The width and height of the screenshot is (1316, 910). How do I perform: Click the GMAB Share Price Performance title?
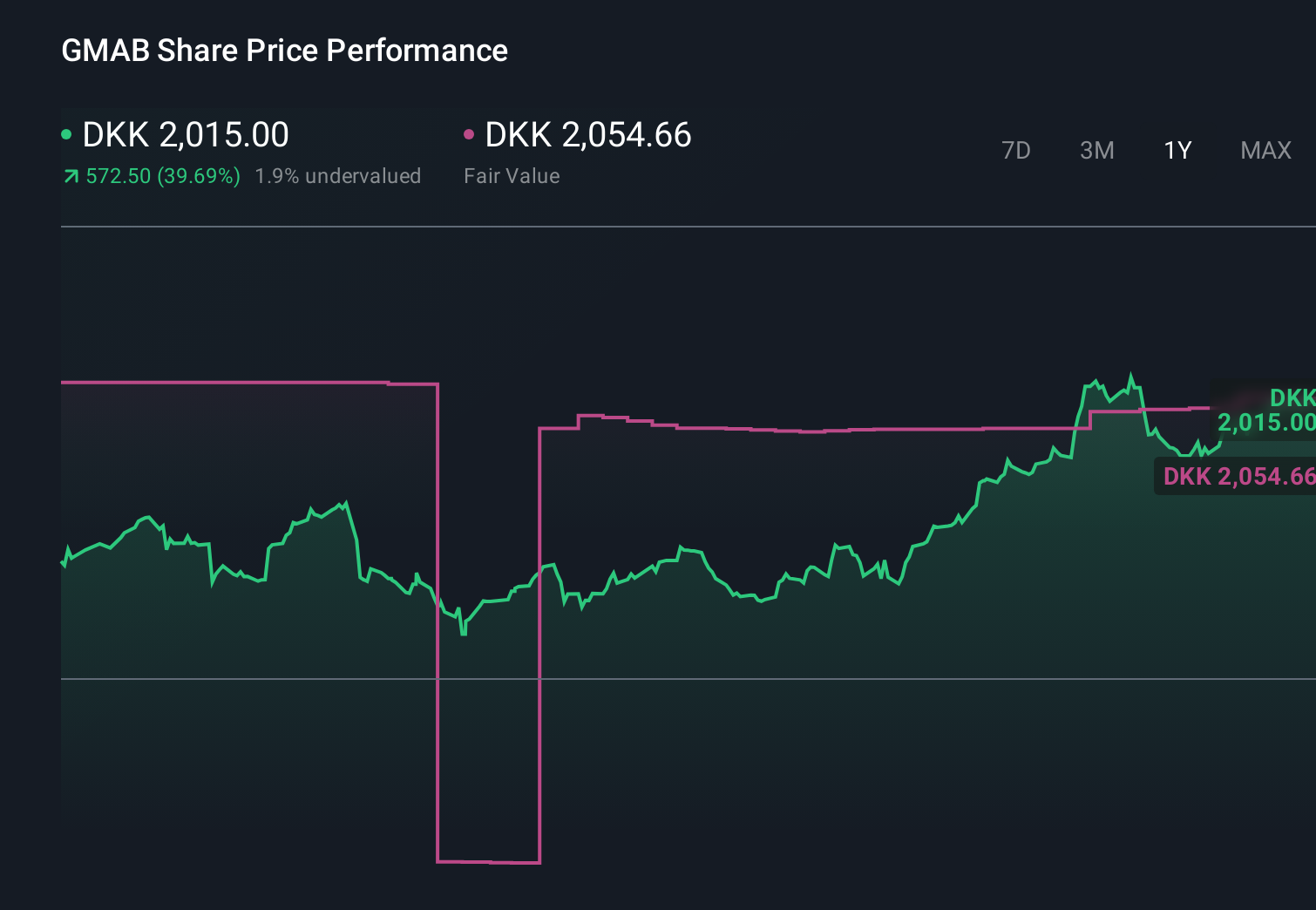[x=284, y=50]
